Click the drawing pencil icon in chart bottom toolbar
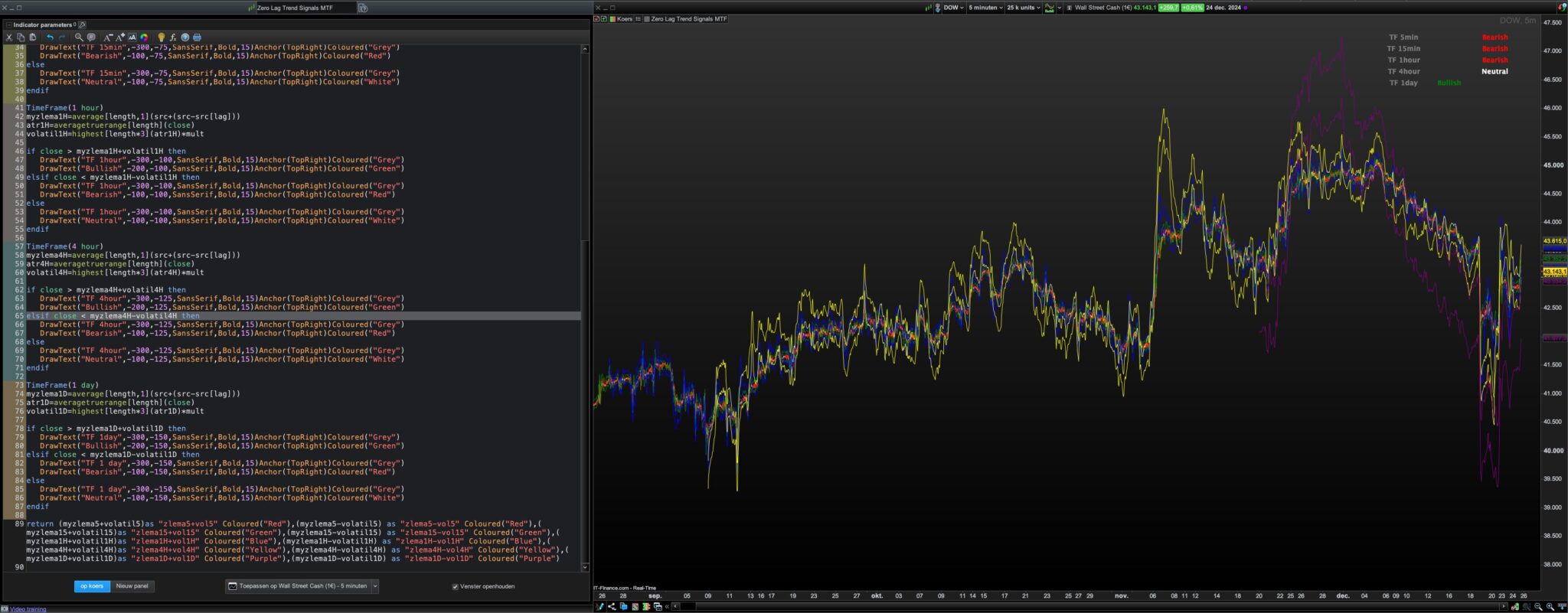 coord(599,607)
